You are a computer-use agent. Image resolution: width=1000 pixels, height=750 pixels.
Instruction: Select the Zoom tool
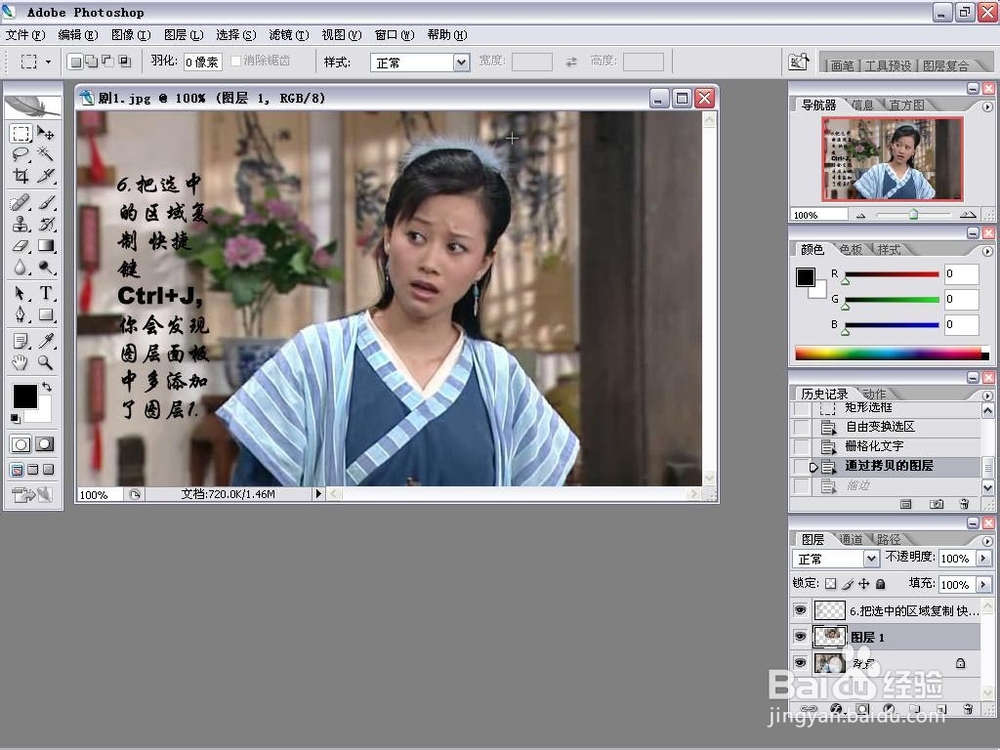coord(45,360)
